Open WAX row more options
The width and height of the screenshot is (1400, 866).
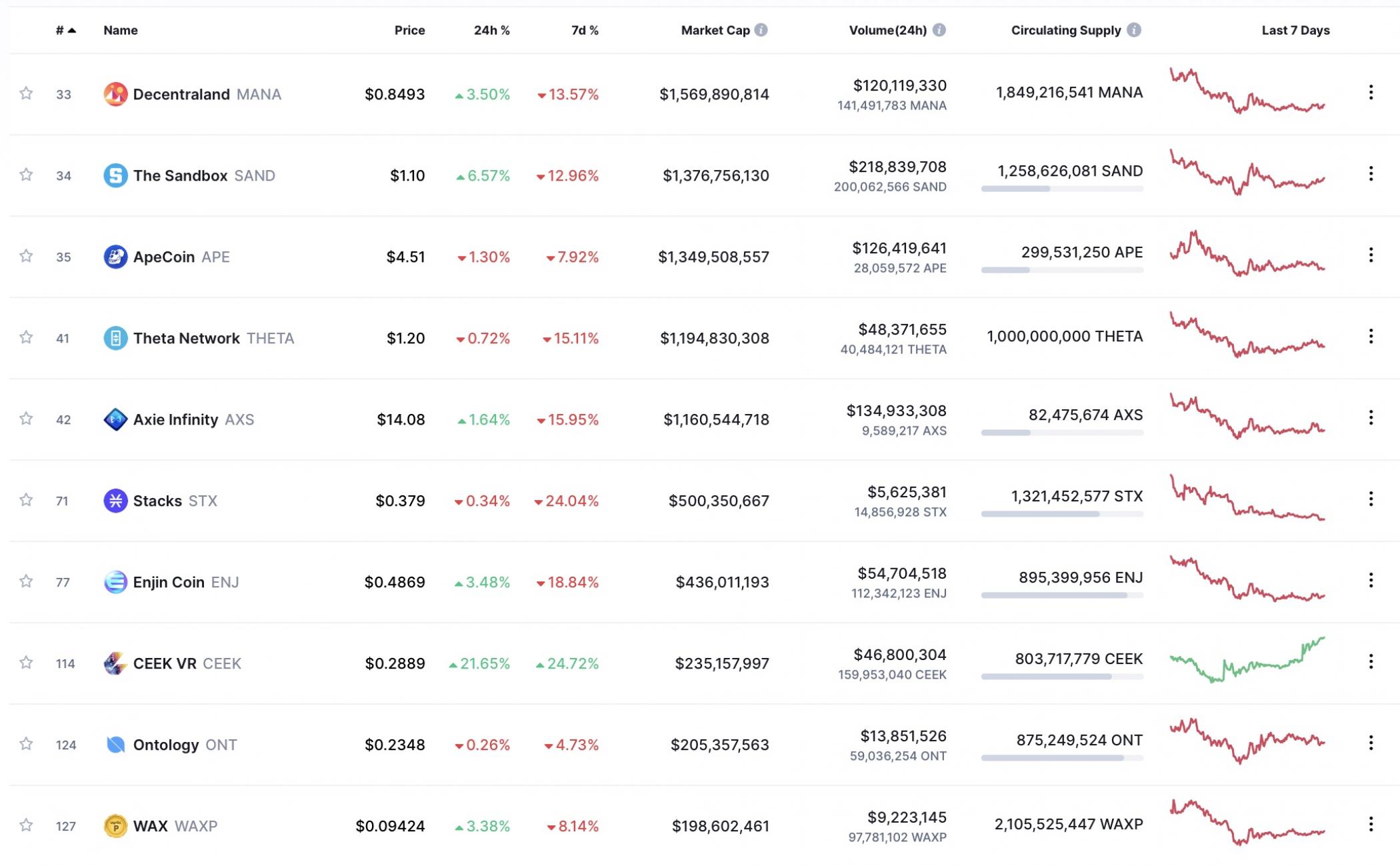[1371, 825]
